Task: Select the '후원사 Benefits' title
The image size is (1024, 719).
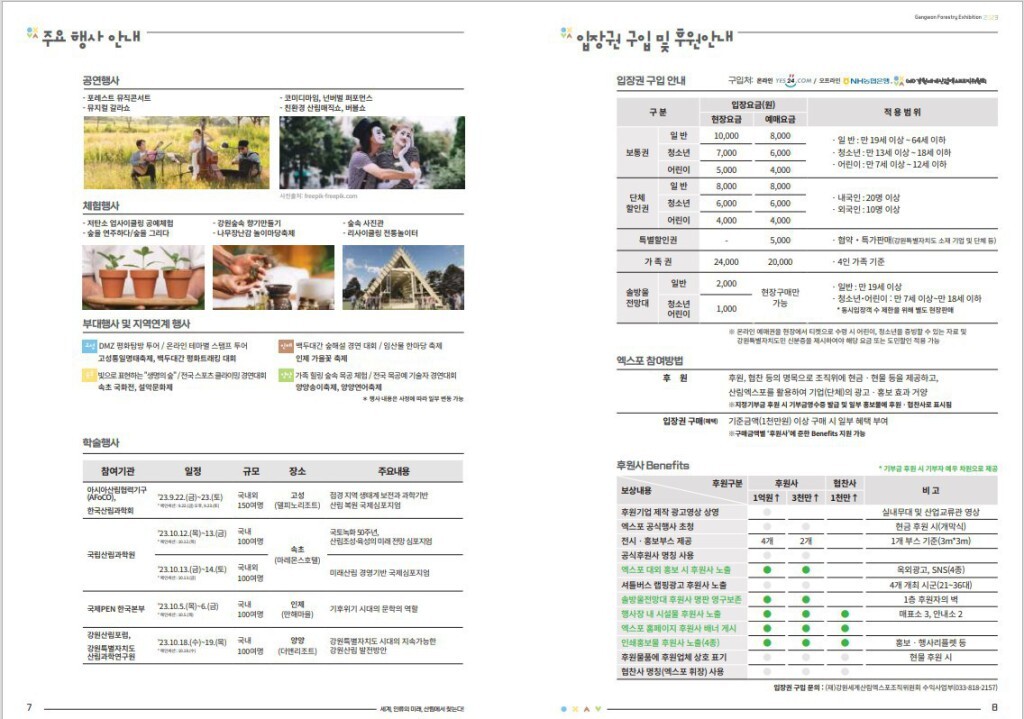Action: (x=652, y=466)
